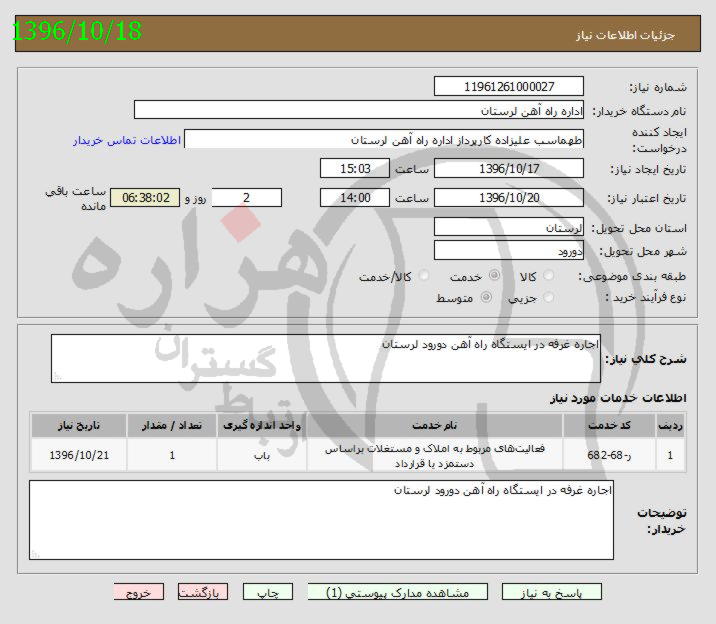Viewport: 716px width, 624px height.
Task: Click the چاپ print button
Action: point(268,592)
